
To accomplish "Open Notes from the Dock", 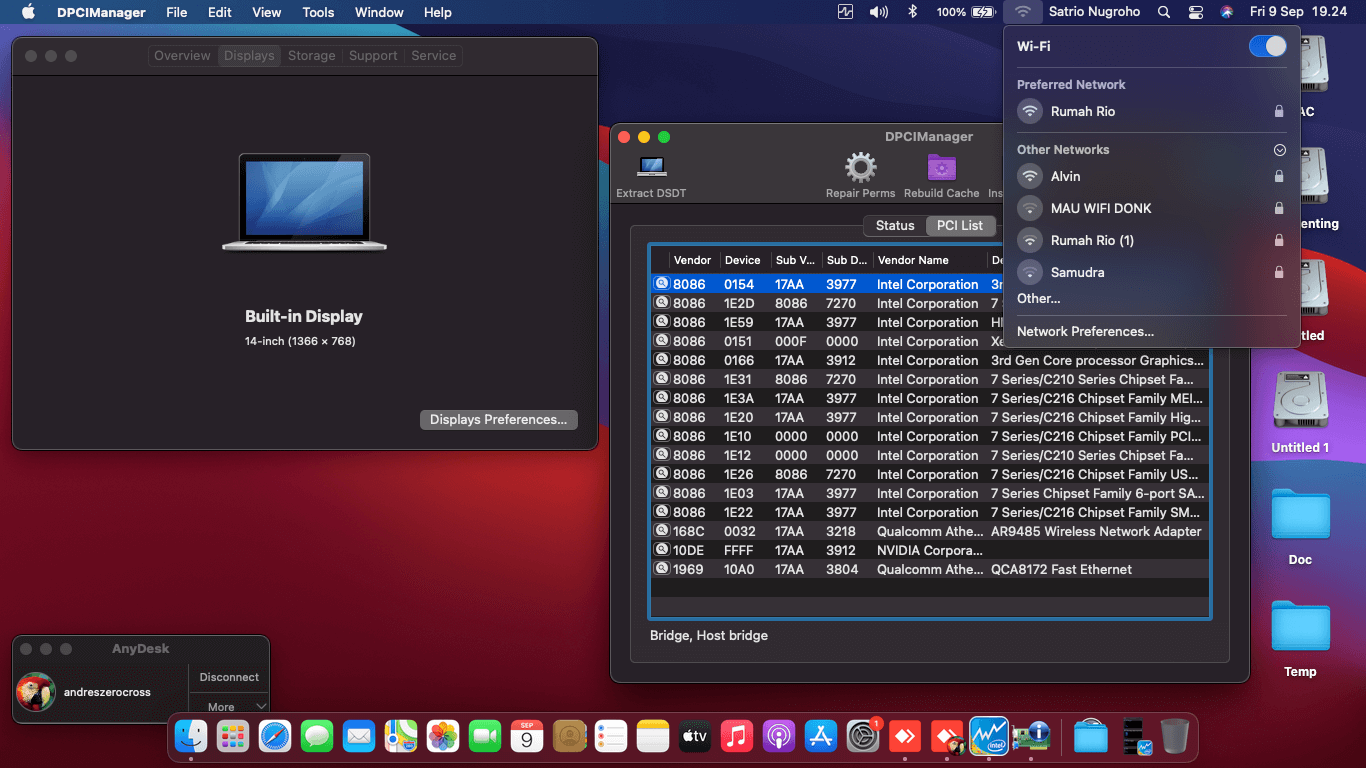I will pyautogui.click(x=653, y=737).
